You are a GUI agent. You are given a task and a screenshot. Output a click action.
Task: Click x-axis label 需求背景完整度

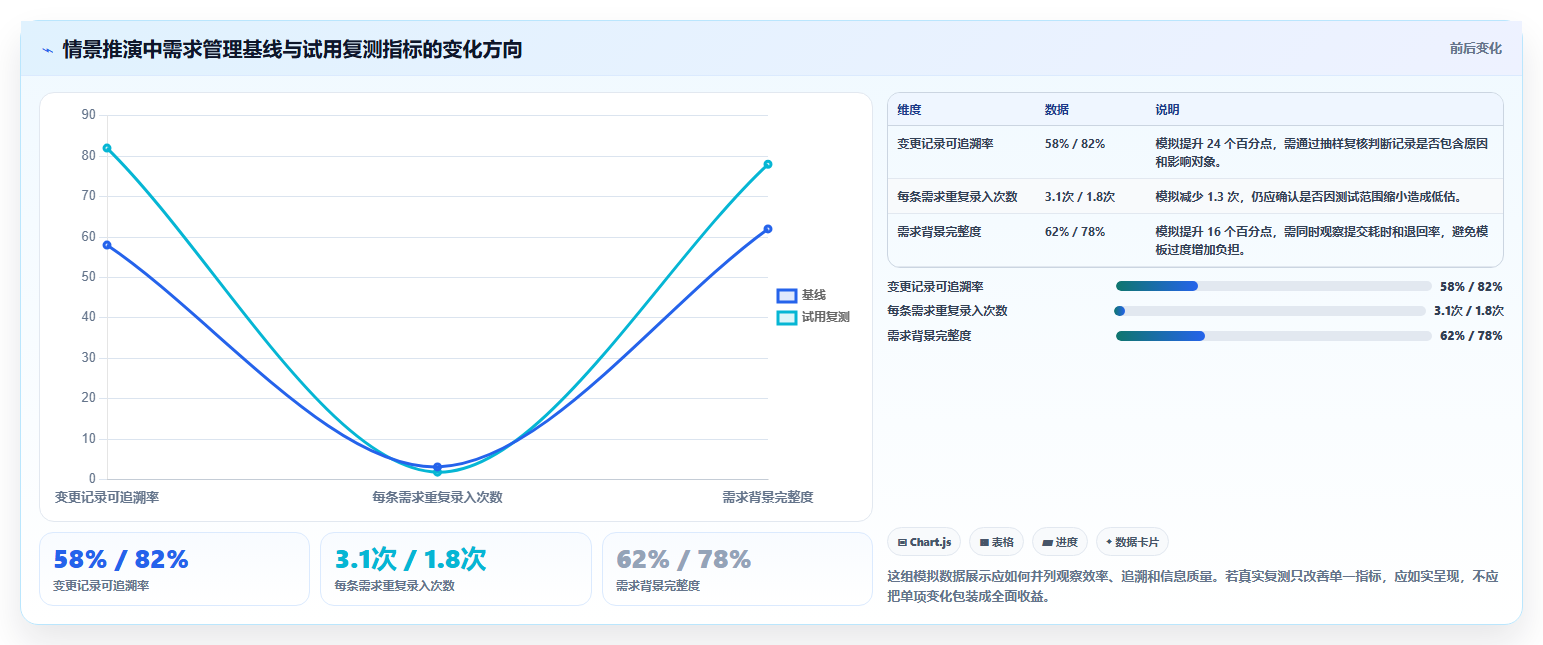point(768,497)
